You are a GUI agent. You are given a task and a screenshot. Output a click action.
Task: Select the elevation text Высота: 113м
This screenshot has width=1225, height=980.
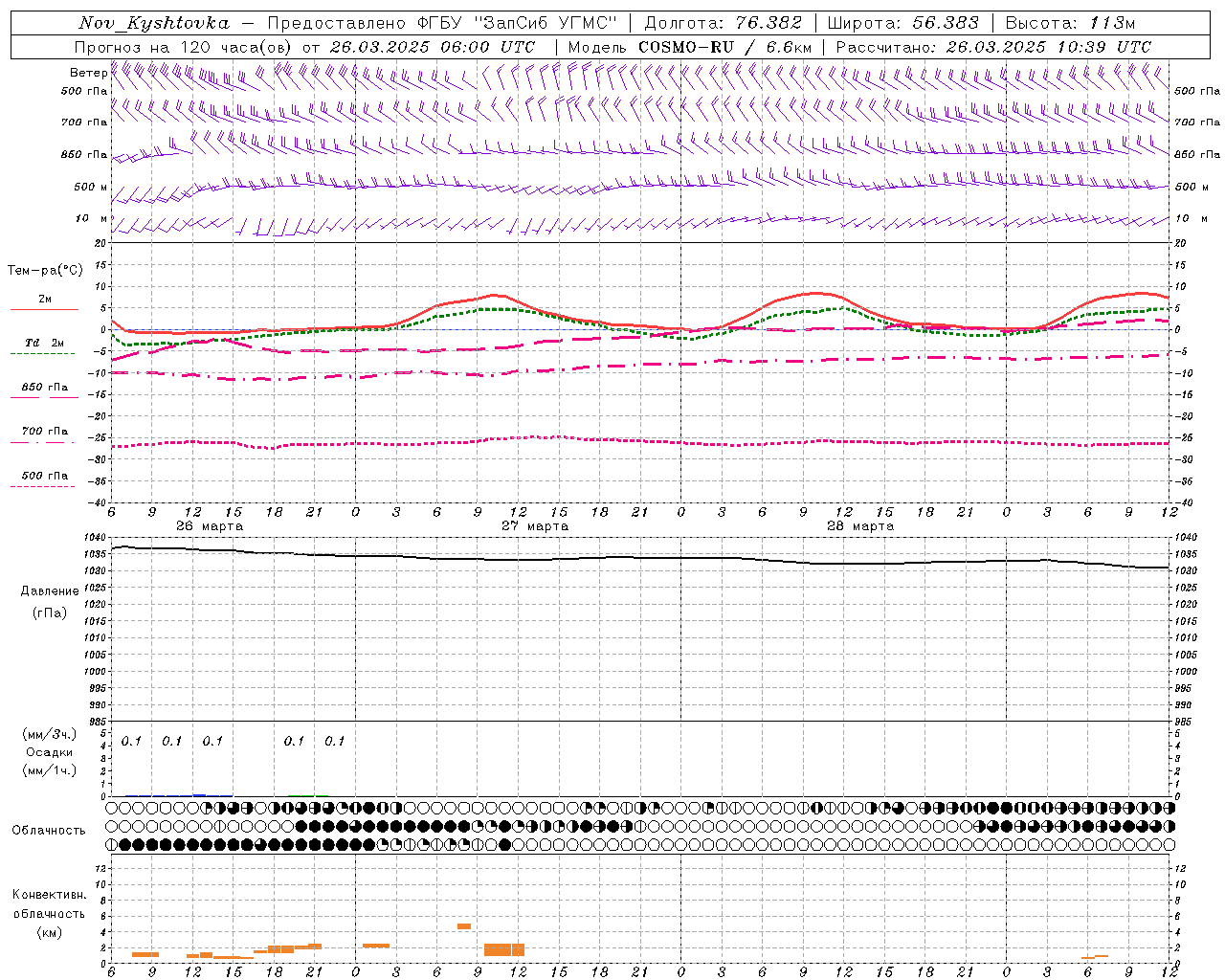(x=1072, y=23)
